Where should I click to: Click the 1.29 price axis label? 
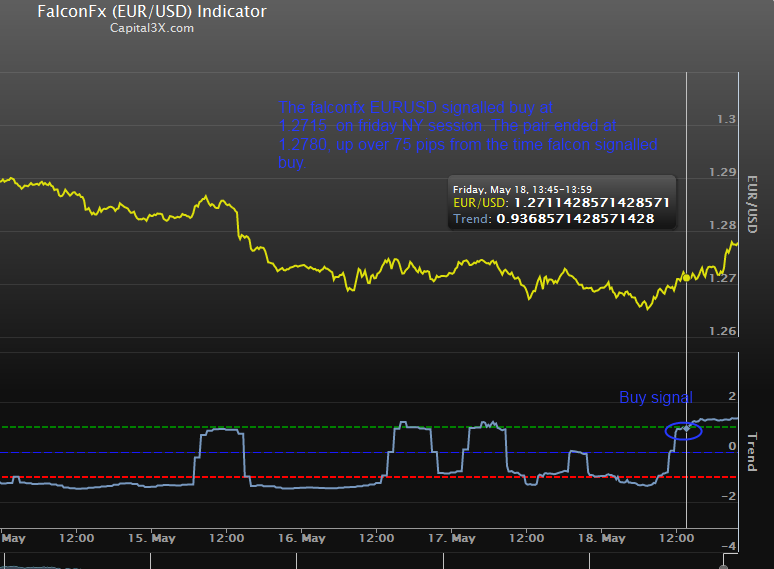pos(722,173)
